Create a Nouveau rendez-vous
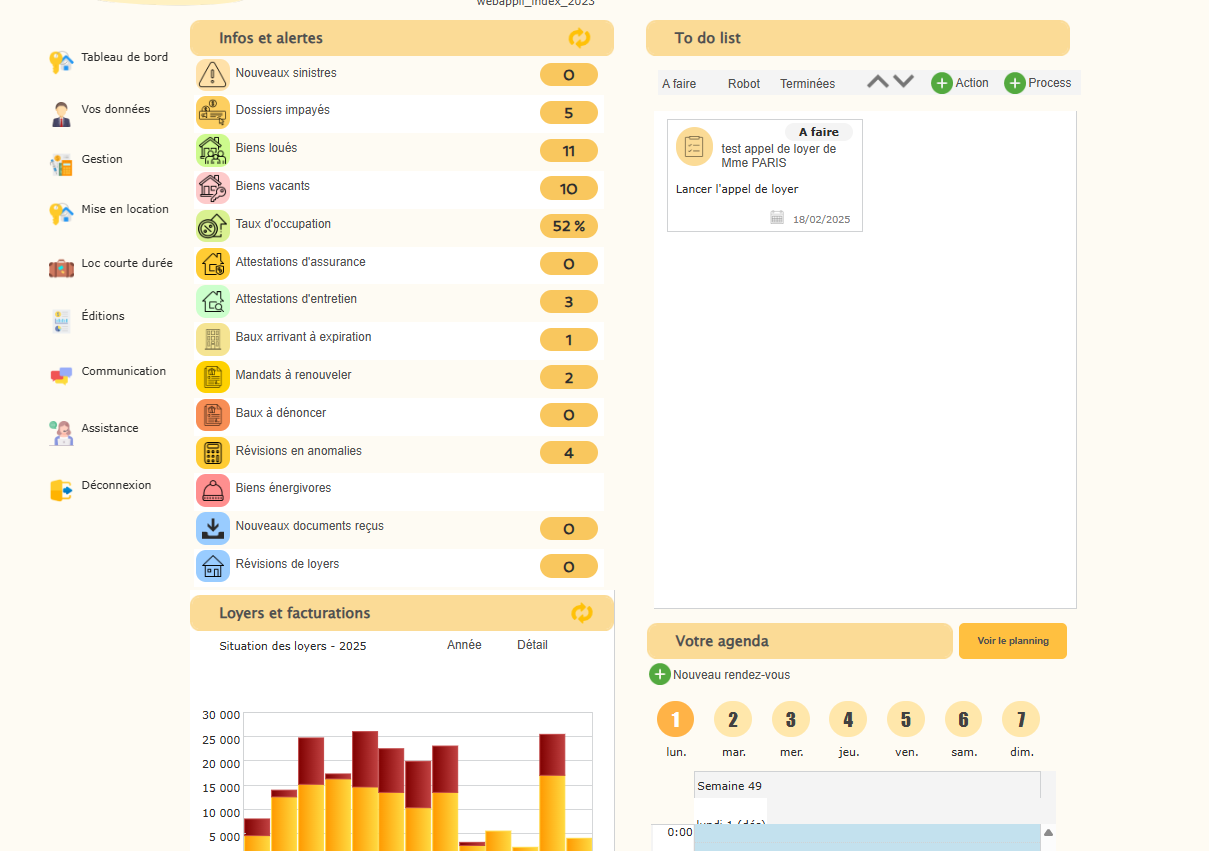 (x=720, y=675)
